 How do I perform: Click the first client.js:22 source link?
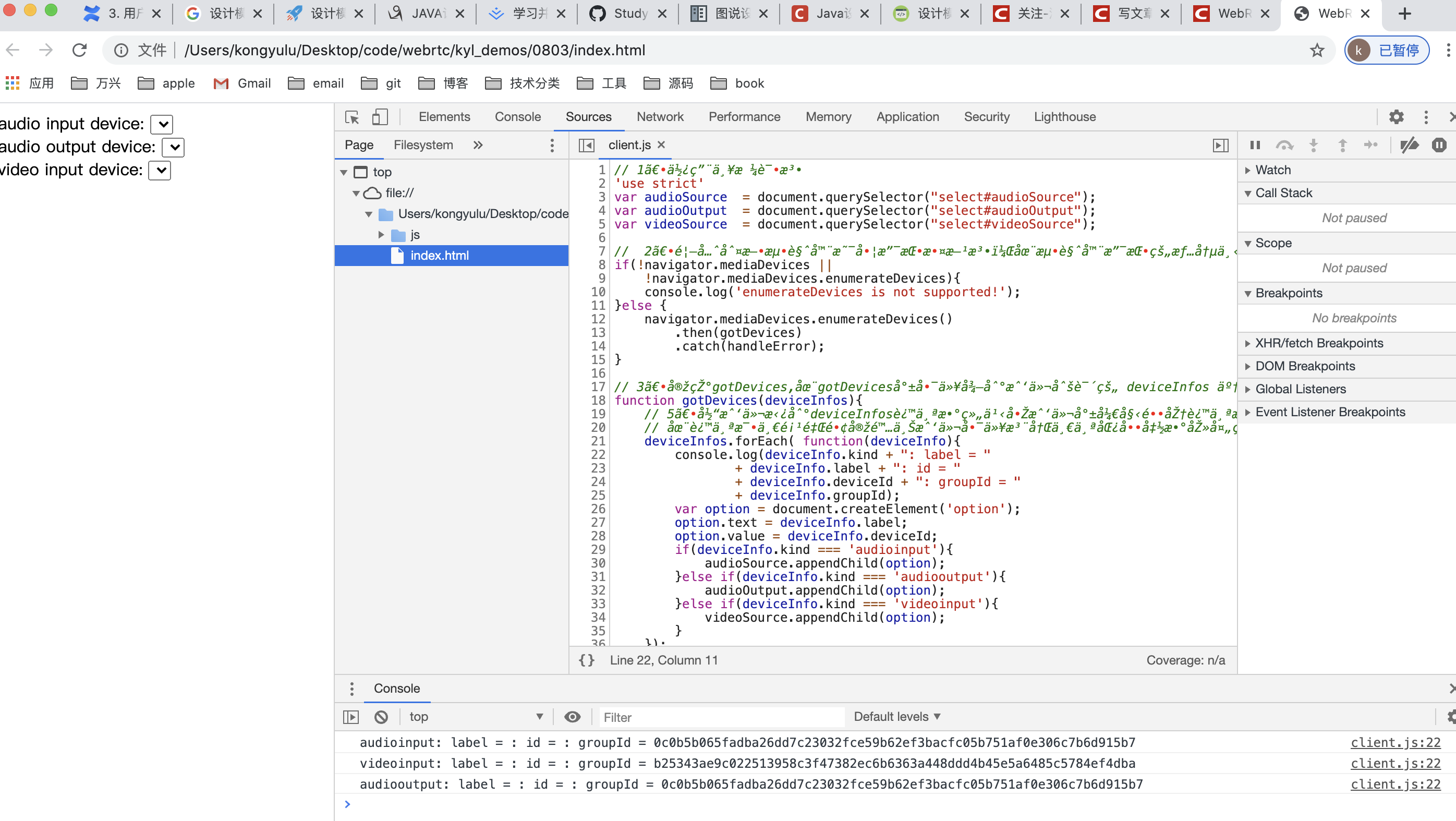(x=1395, y=742)
